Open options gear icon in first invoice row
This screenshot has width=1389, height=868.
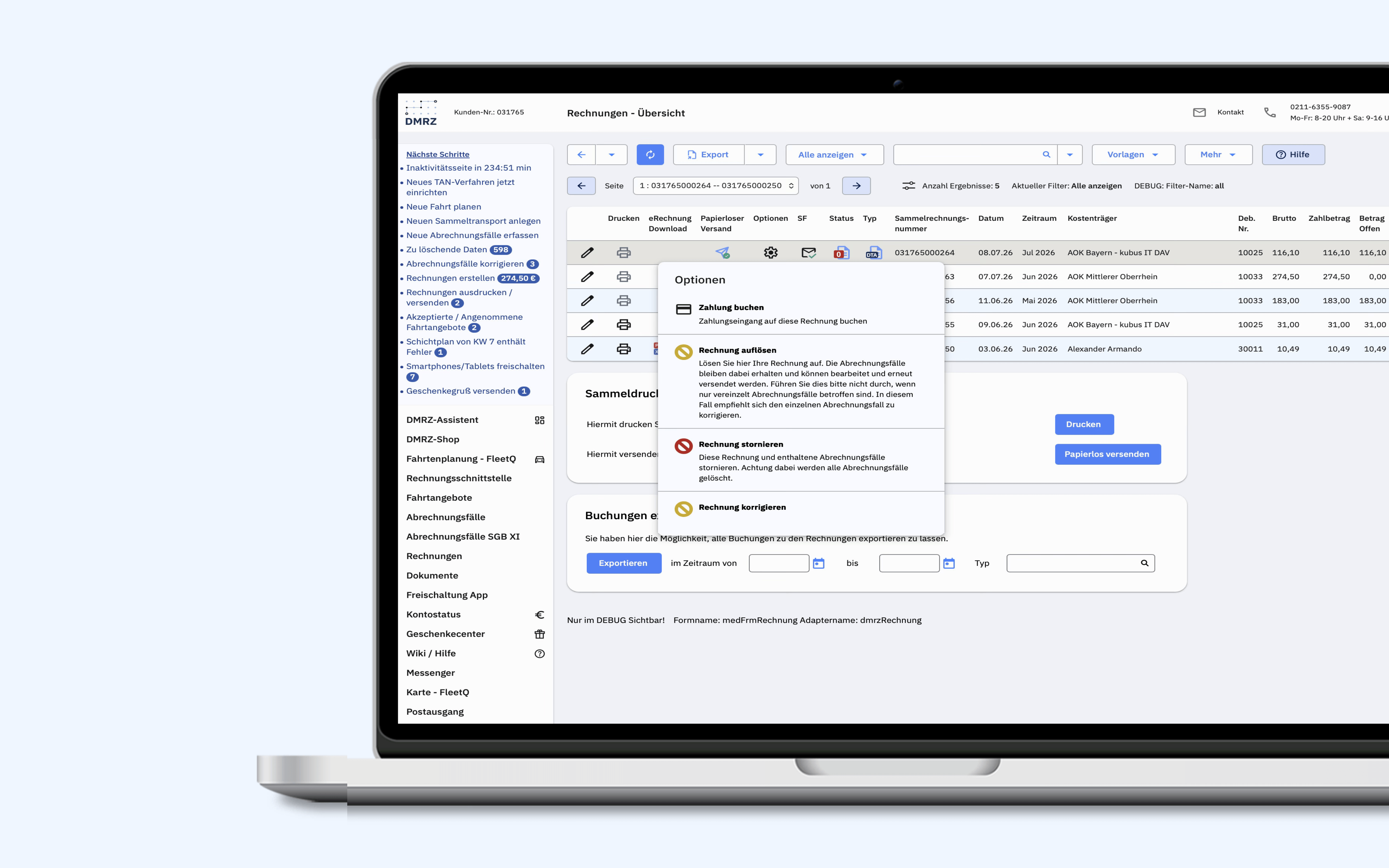coord(770,253)
